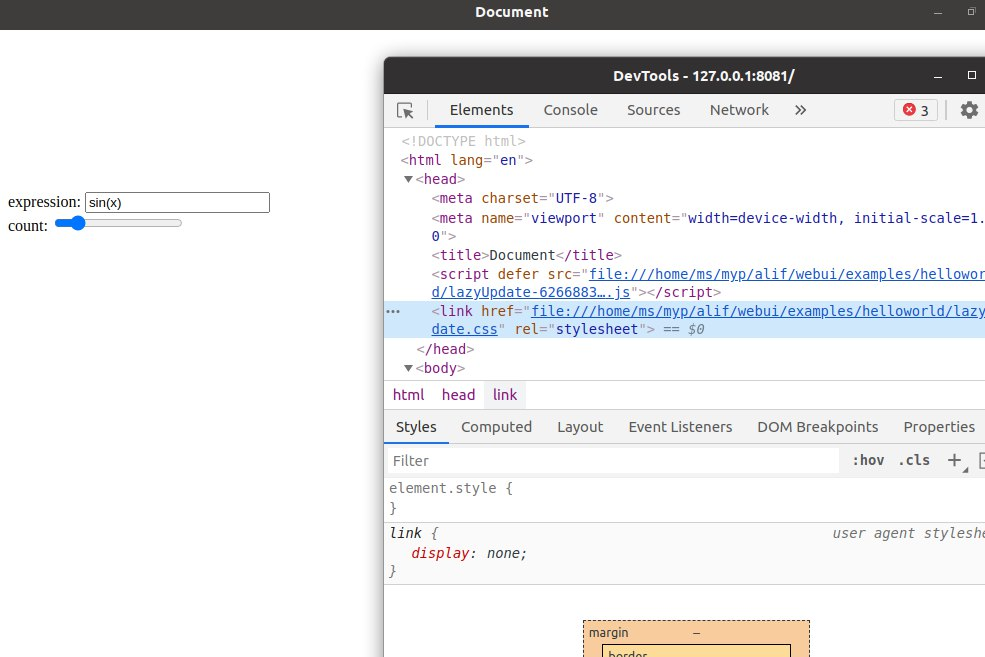
Task: Click the none value of display
Action: coord(503,553)
